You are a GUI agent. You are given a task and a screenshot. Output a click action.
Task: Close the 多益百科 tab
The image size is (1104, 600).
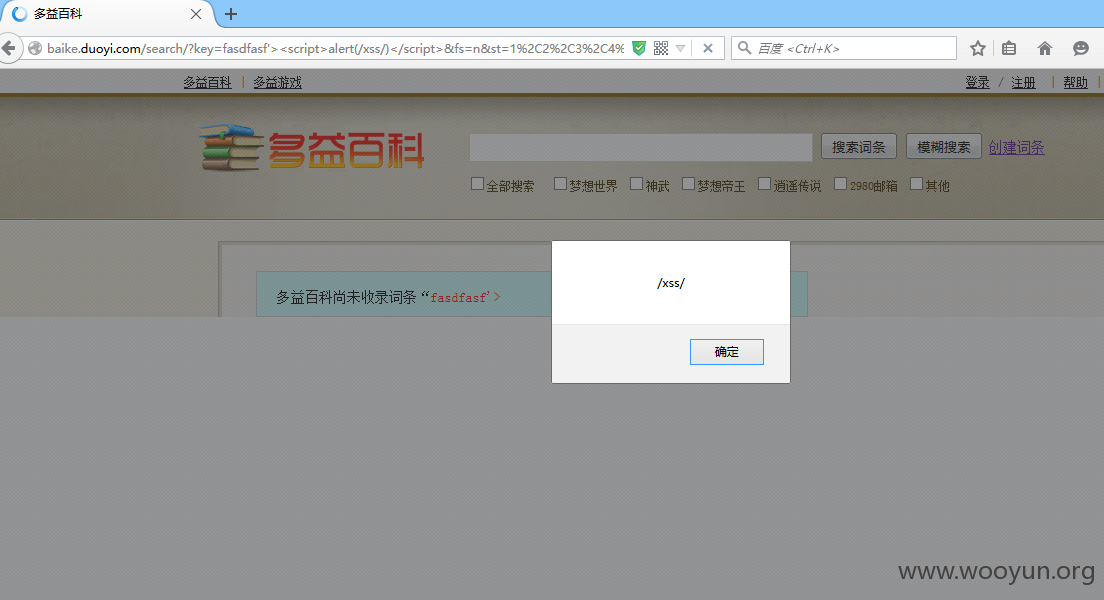(x=196, y=13)
